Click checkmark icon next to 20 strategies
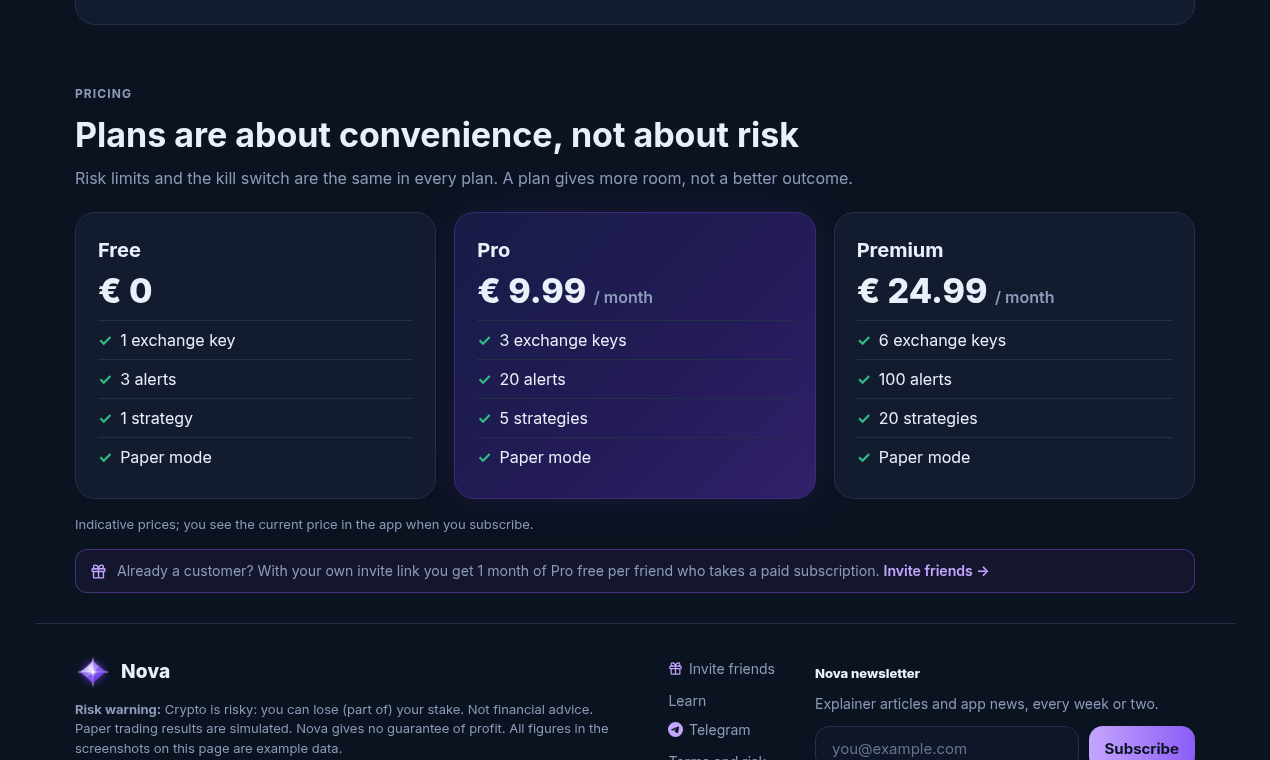 [864, 418]
